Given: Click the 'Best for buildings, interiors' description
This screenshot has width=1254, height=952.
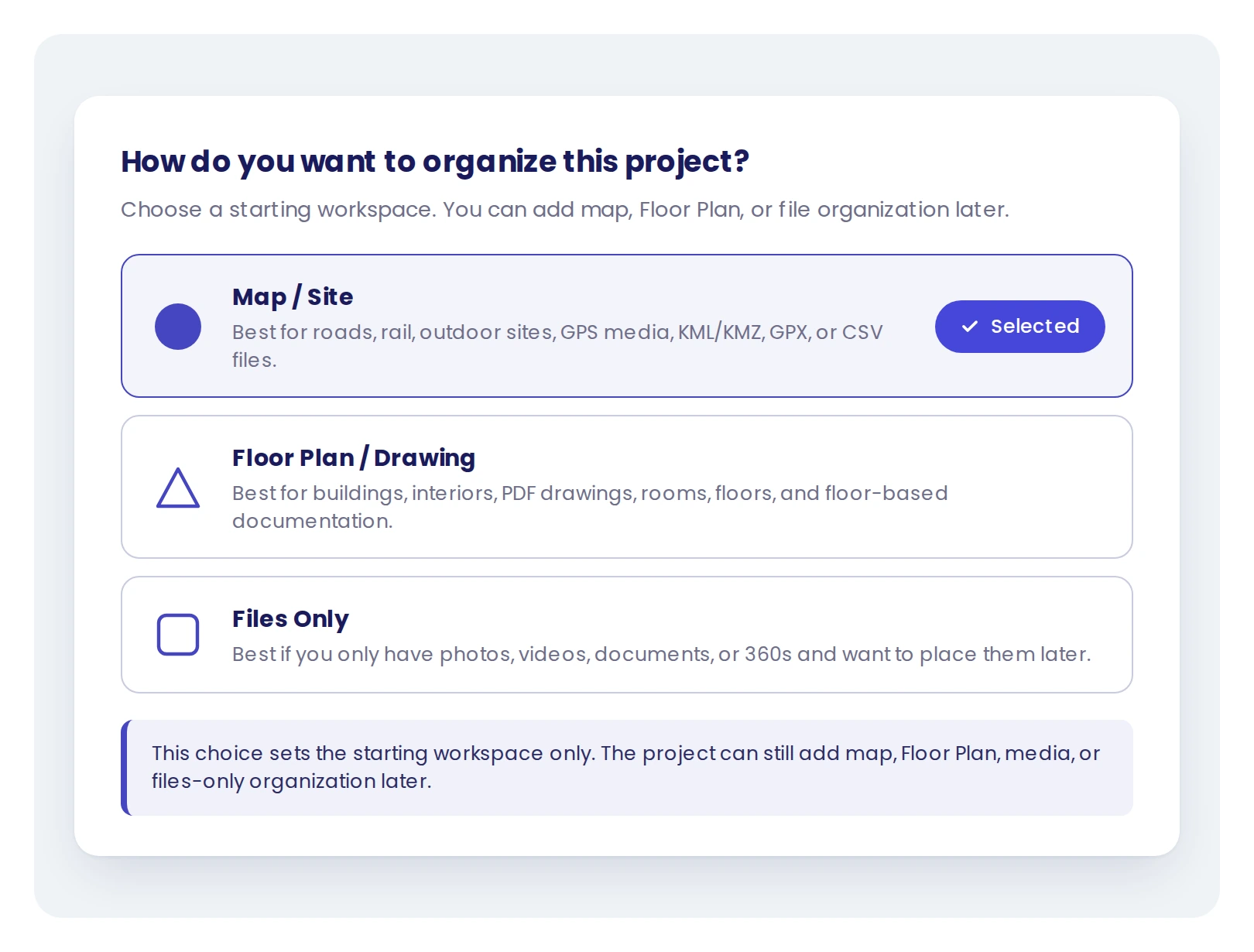Looking at the screenshot, I should (590, 507).
